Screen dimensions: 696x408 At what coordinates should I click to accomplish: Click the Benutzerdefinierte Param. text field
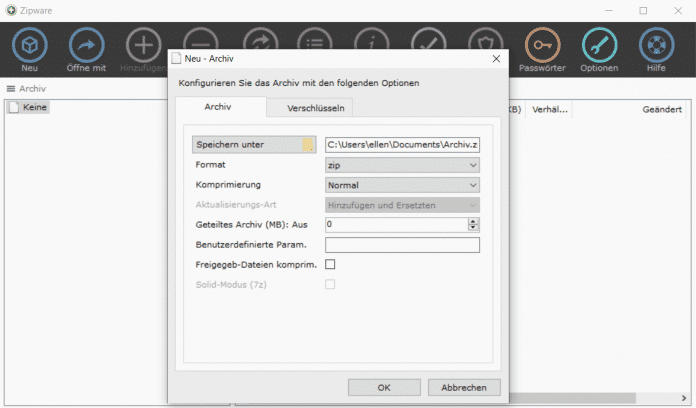click(x=402, y=245)
